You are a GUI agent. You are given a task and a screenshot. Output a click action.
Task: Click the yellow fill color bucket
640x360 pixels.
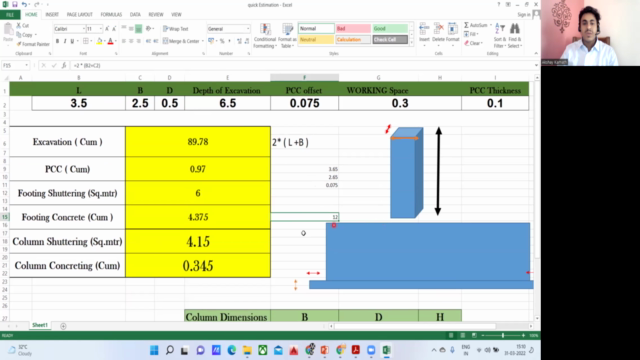(x=99, y=41)
